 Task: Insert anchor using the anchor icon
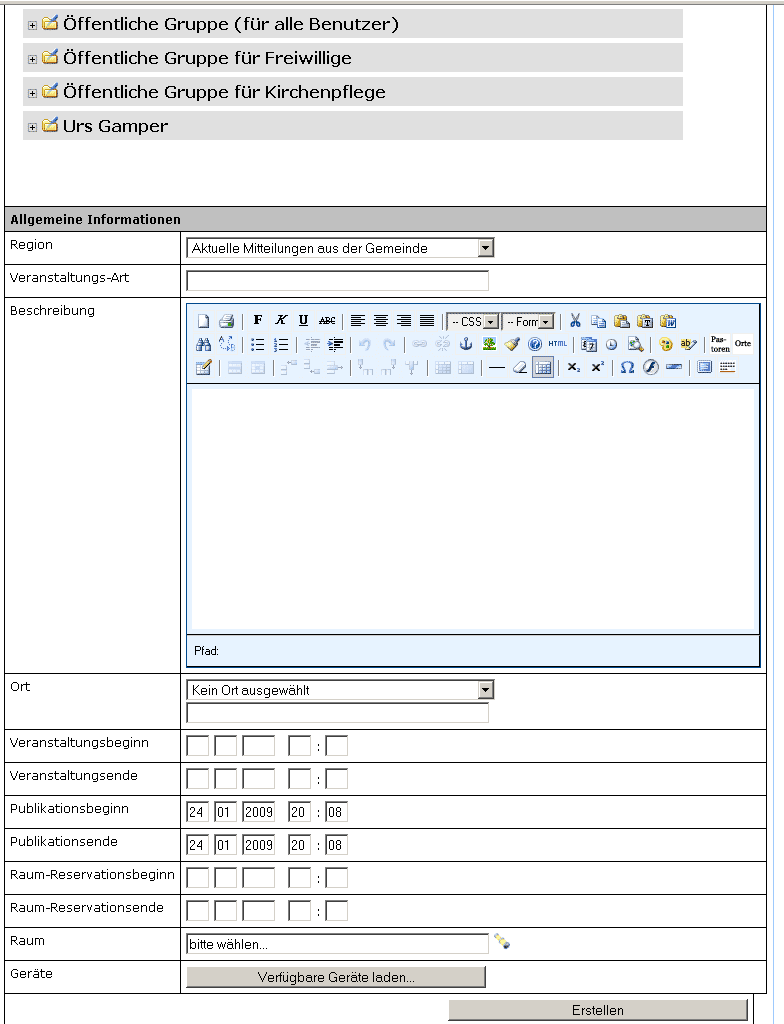pos(465,344)
